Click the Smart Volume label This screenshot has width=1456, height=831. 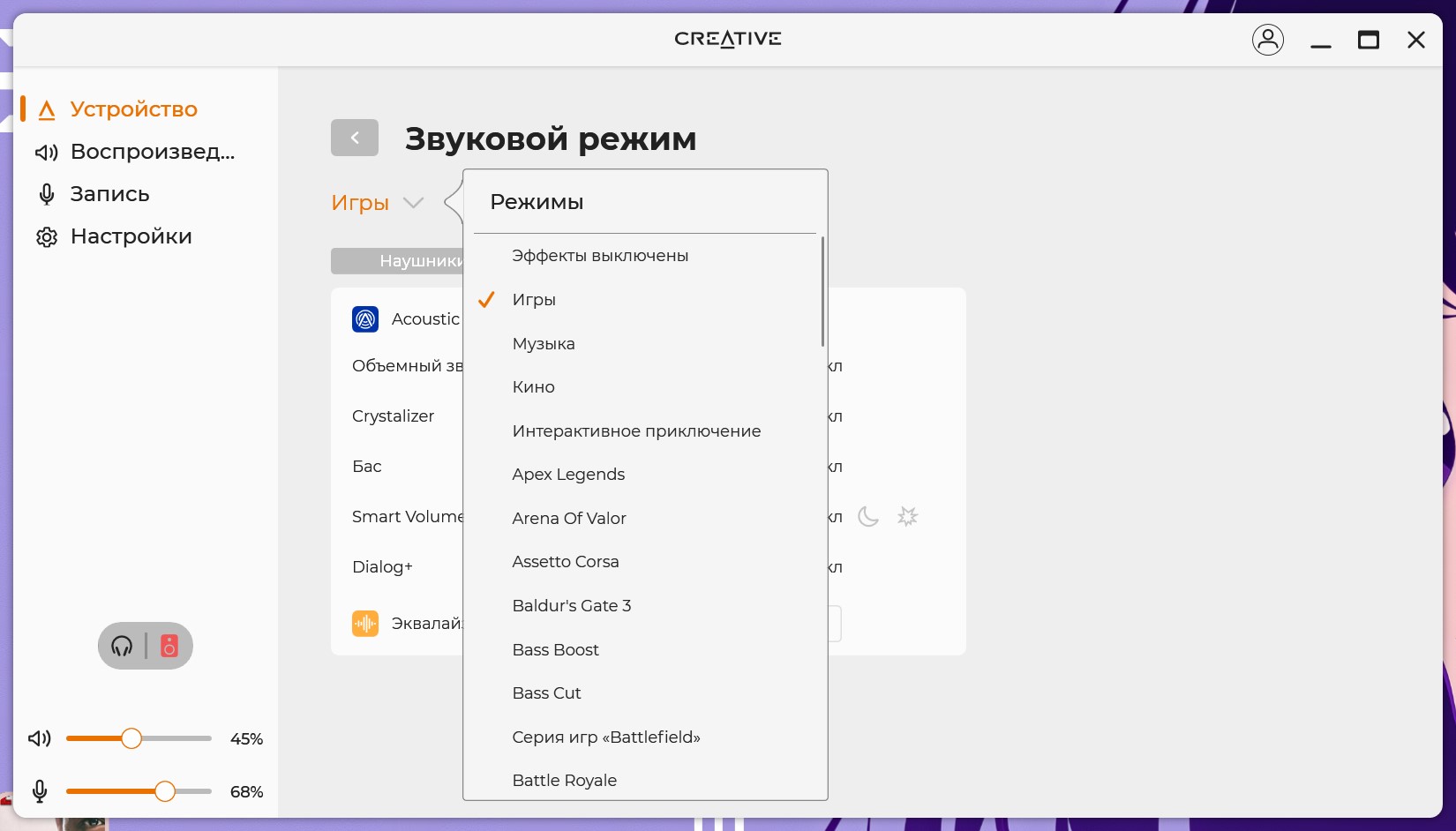(x=408, y=517)
